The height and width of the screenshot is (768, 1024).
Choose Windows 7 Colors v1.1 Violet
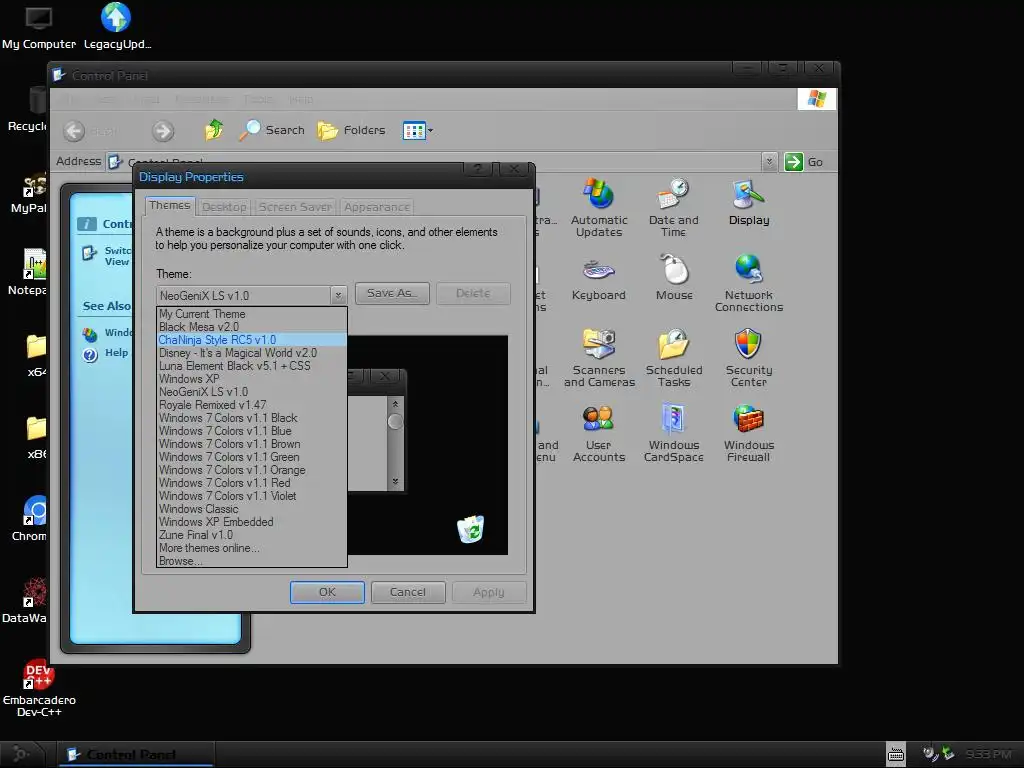(x=251, y=496)
